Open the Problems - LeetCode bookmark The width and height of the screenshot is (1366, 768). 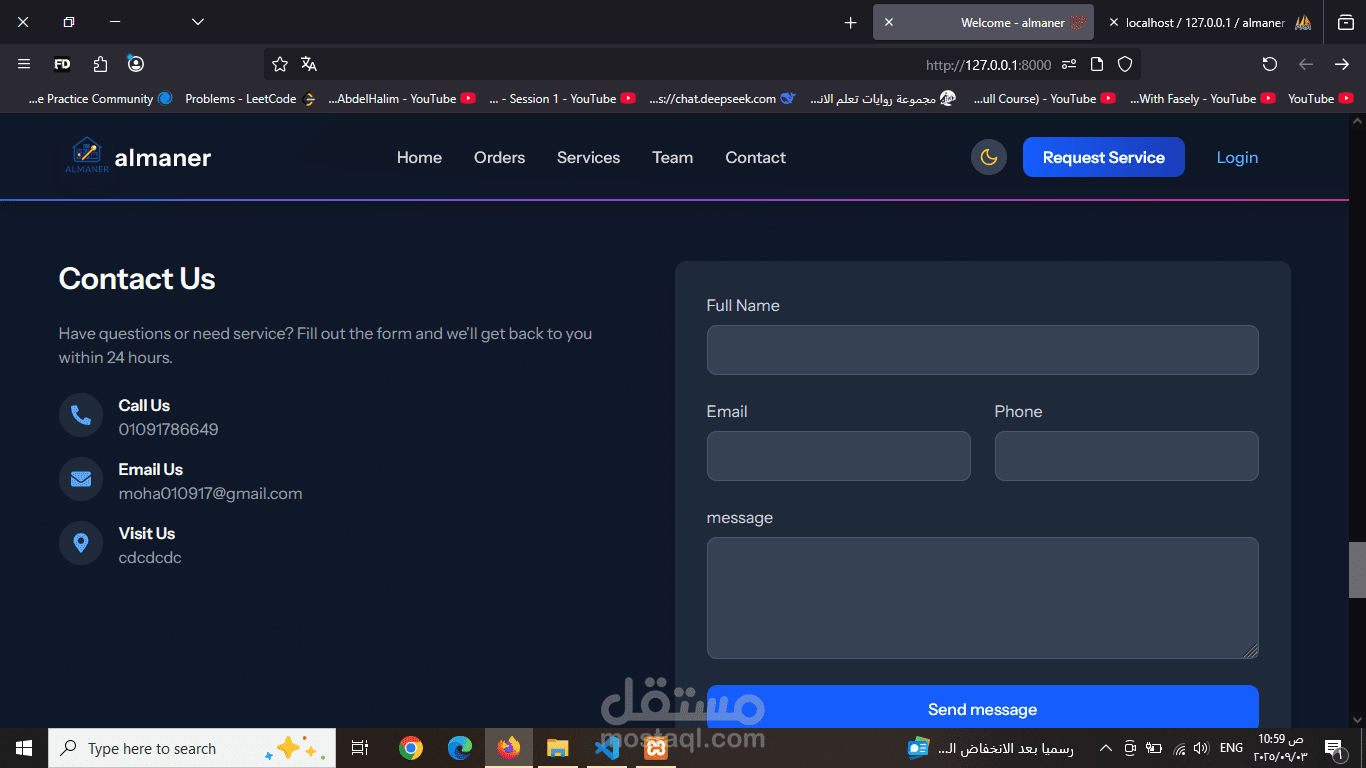250,99
